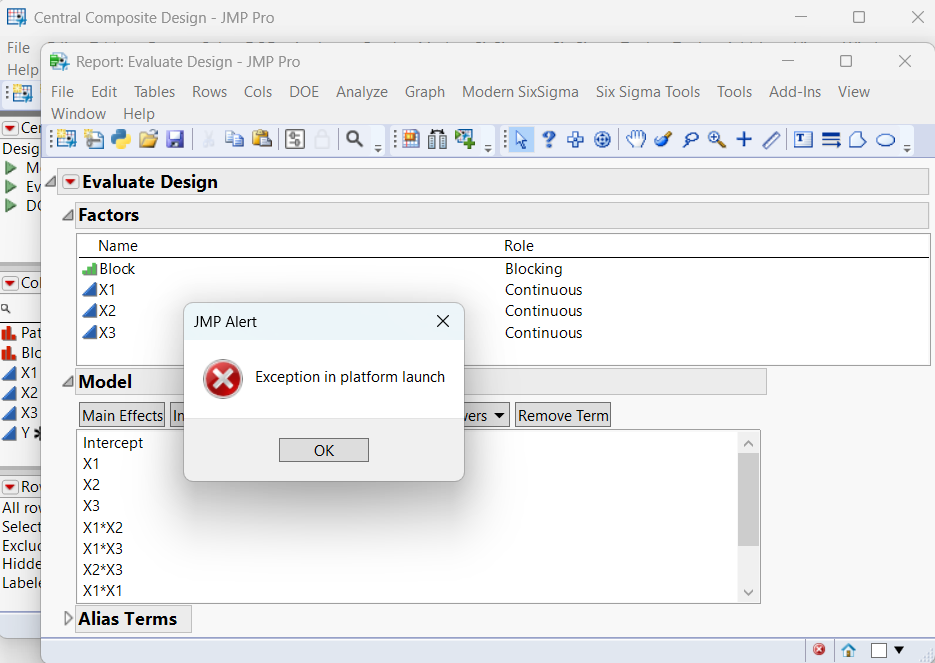This screenshot has width=935, height=663.
Task: Select X2 row in Factors table
Action: pyautogui.click(x=503, y=311)
